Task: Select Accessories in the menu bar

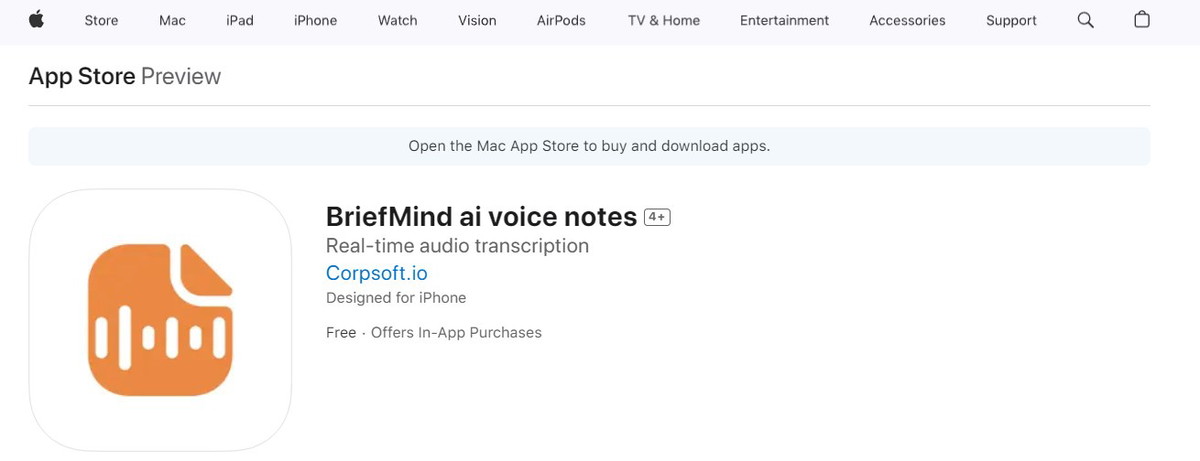Action: tap(907, 20)
